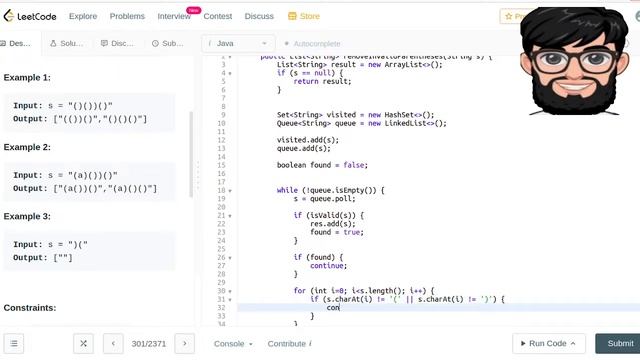This screenshot has height=360, width=640.
Task: Click the Example 3 output text
Action: pos(43,258)
